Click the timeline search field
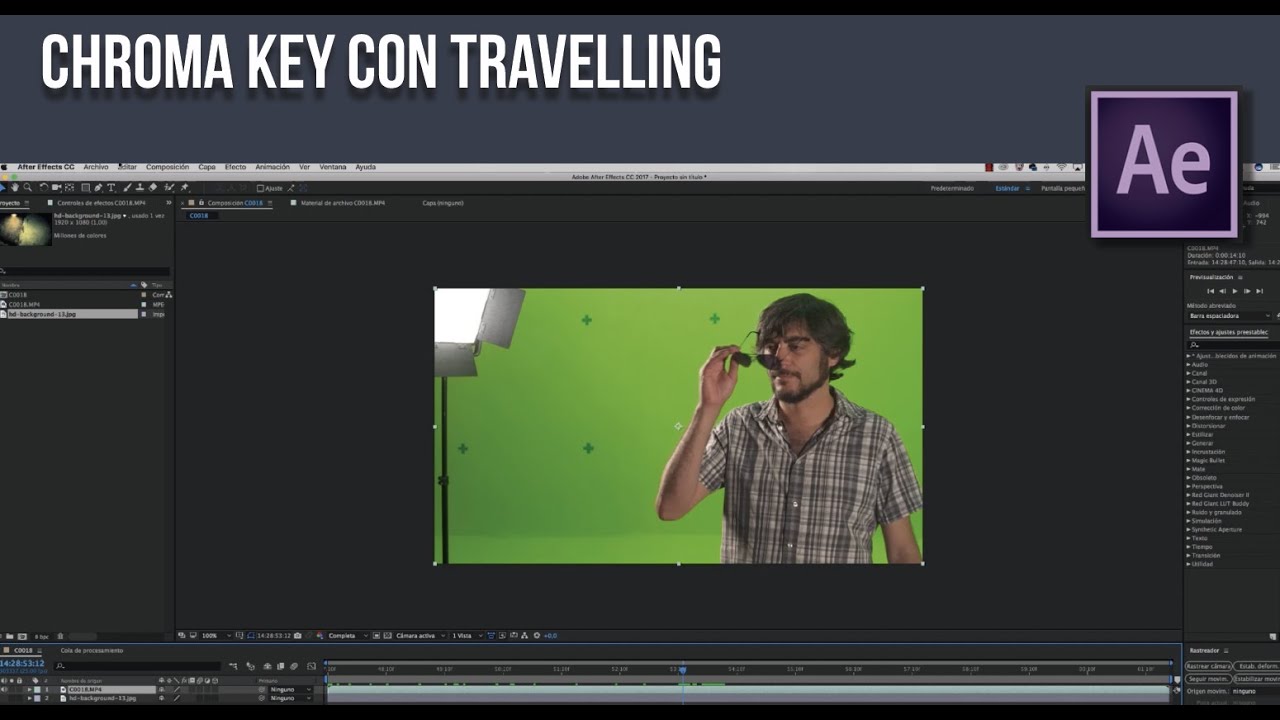This screenshot has height=720, width=1280. [x=137, y=666]
